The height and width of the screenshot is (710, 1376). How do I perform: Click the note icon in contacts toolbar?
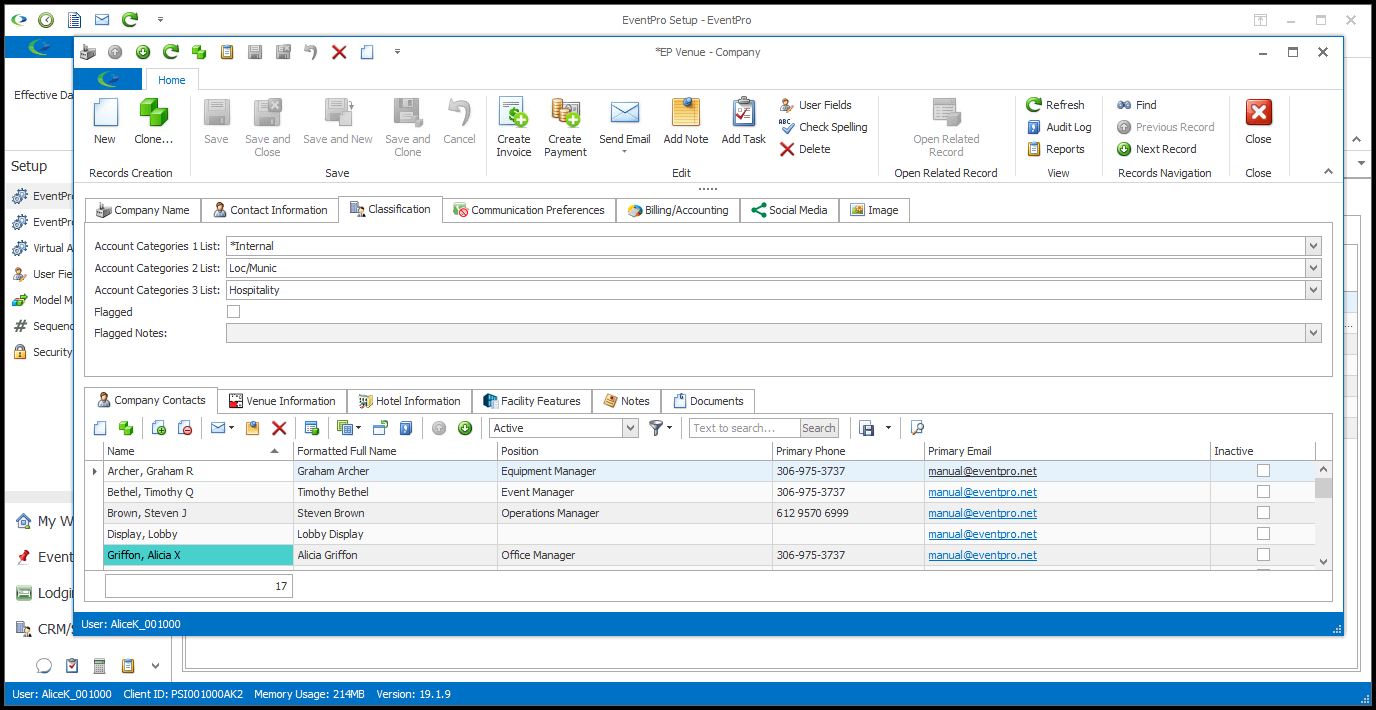(253, 428)
